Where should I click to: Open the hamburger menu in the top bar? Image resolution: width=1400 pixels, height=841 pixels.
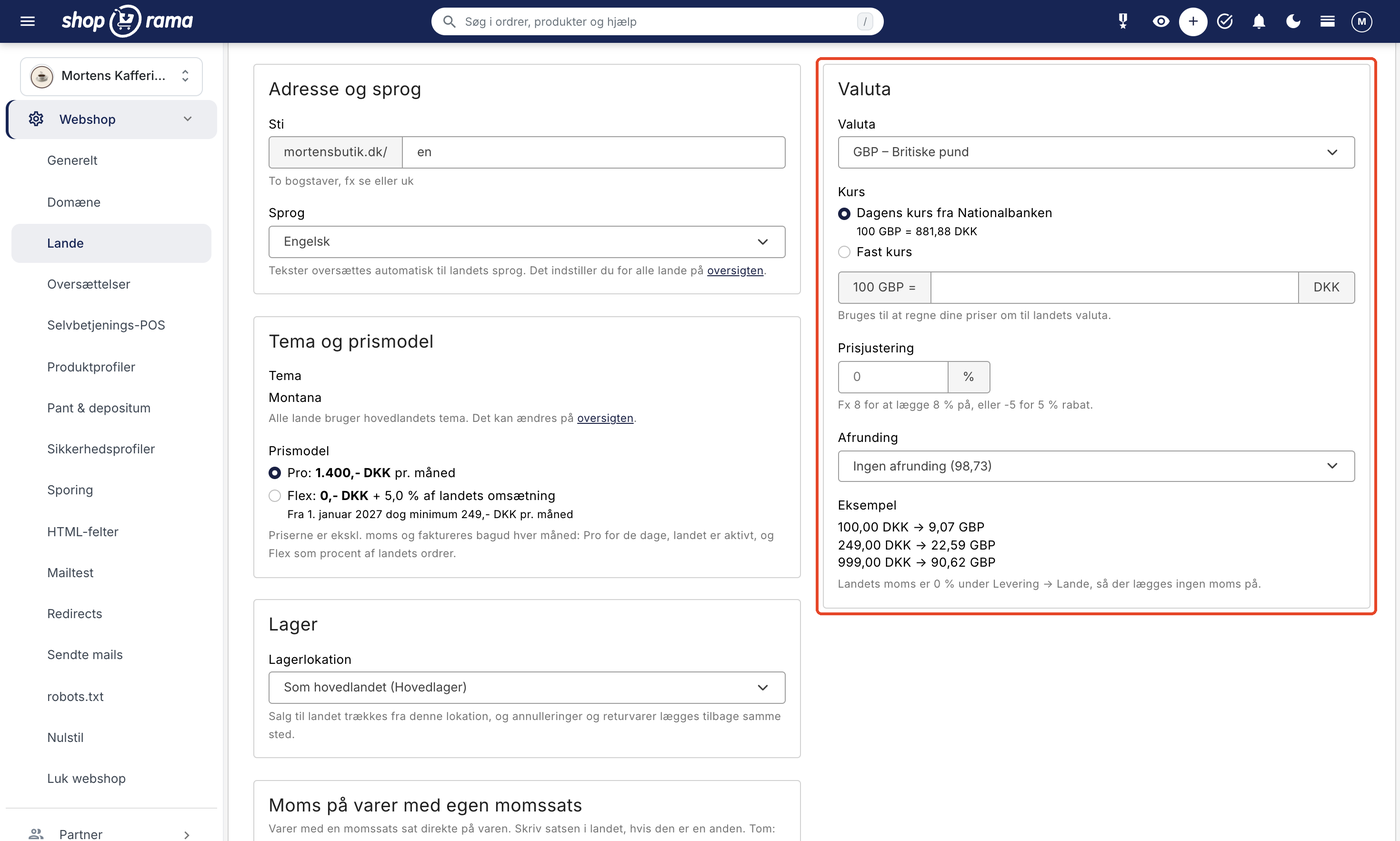click(27, 21)
